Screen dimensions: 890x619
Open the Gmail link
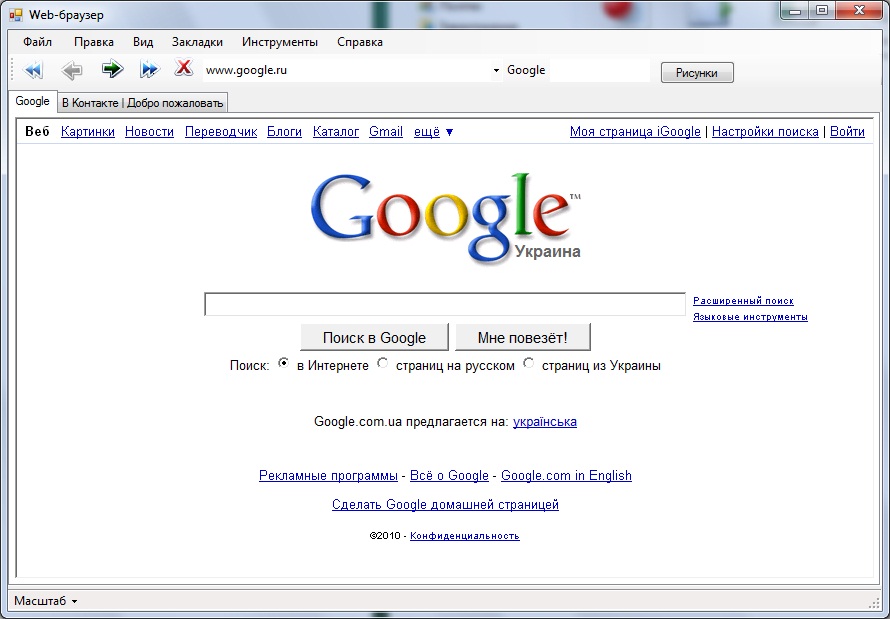click(x=386, y=132)
